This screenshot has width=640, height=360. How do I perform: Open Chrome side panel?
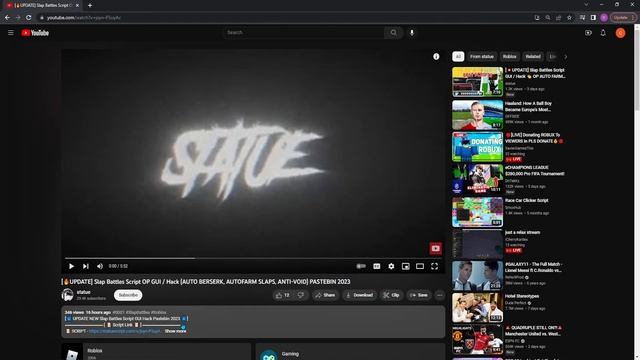[x=593, y=18]
